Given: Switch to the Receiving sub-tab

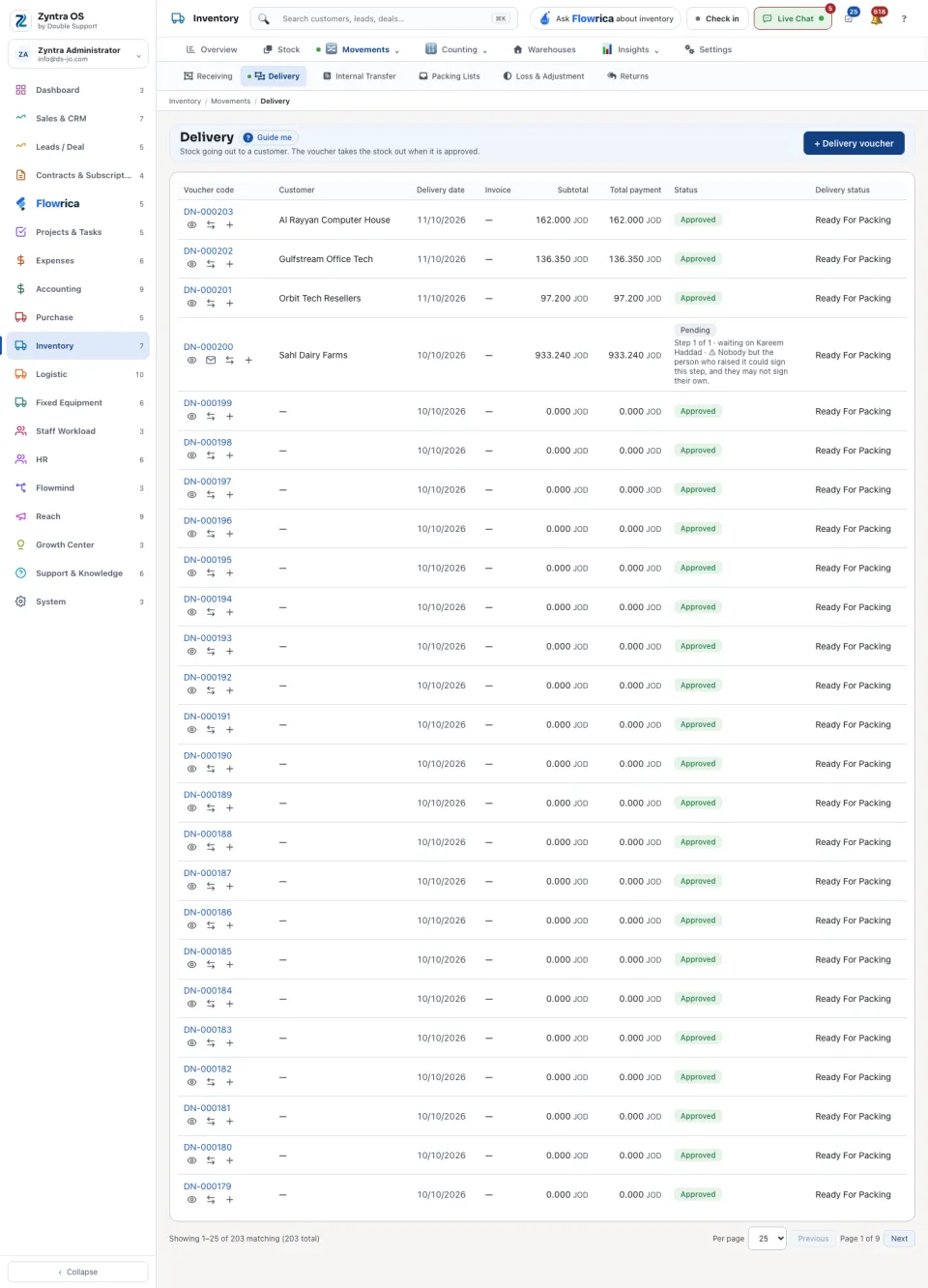Looking at the screenshot, I should tap(208, 76).
